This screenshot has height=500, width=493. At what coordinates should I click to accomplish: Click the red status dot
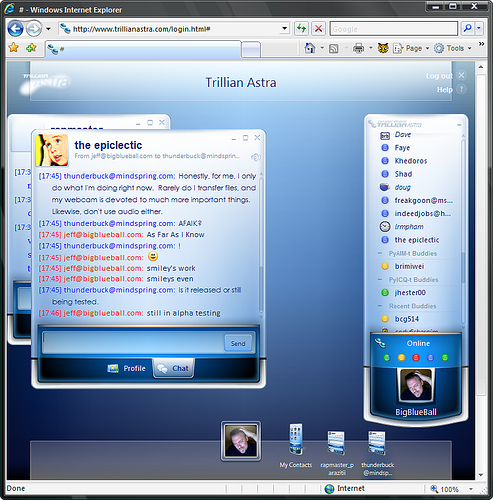416,358
